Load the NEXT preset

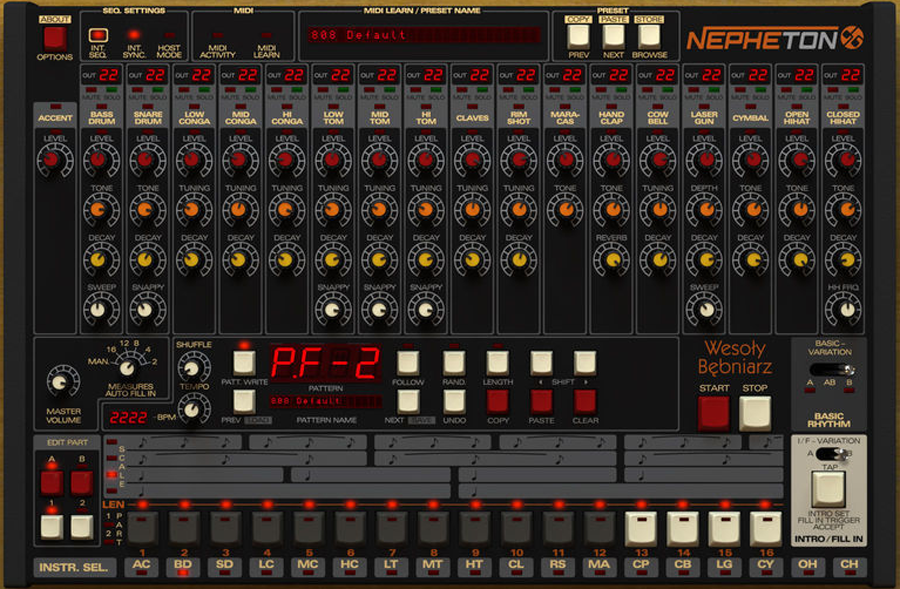(614, 36)
